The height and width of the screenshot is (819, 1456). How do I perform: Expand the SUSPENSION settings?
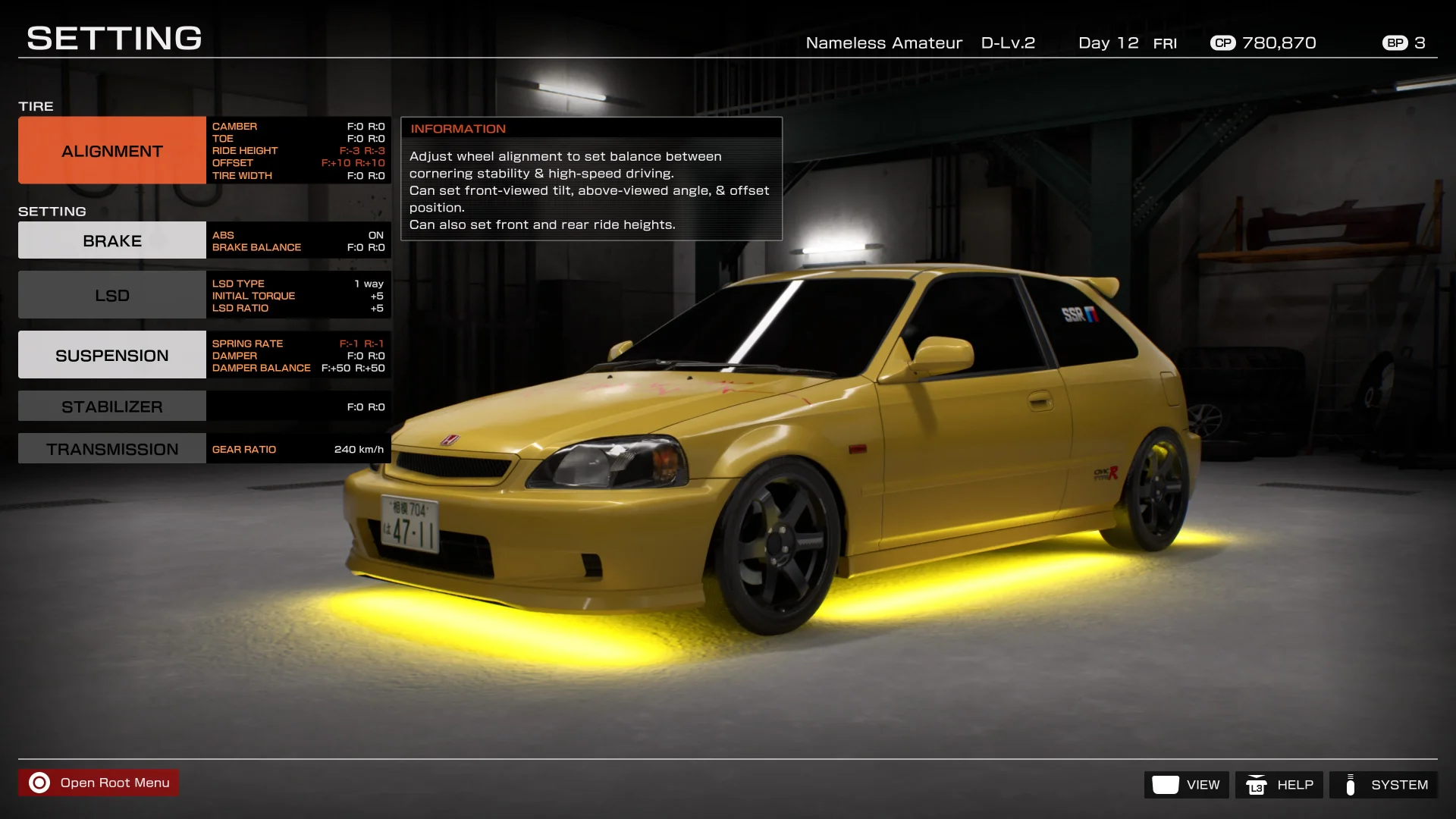click(112, 355)
